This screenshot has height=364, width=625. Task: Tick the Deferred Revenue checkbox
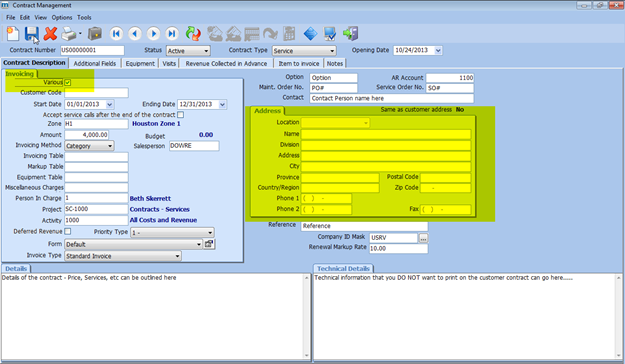pos(68,231)
